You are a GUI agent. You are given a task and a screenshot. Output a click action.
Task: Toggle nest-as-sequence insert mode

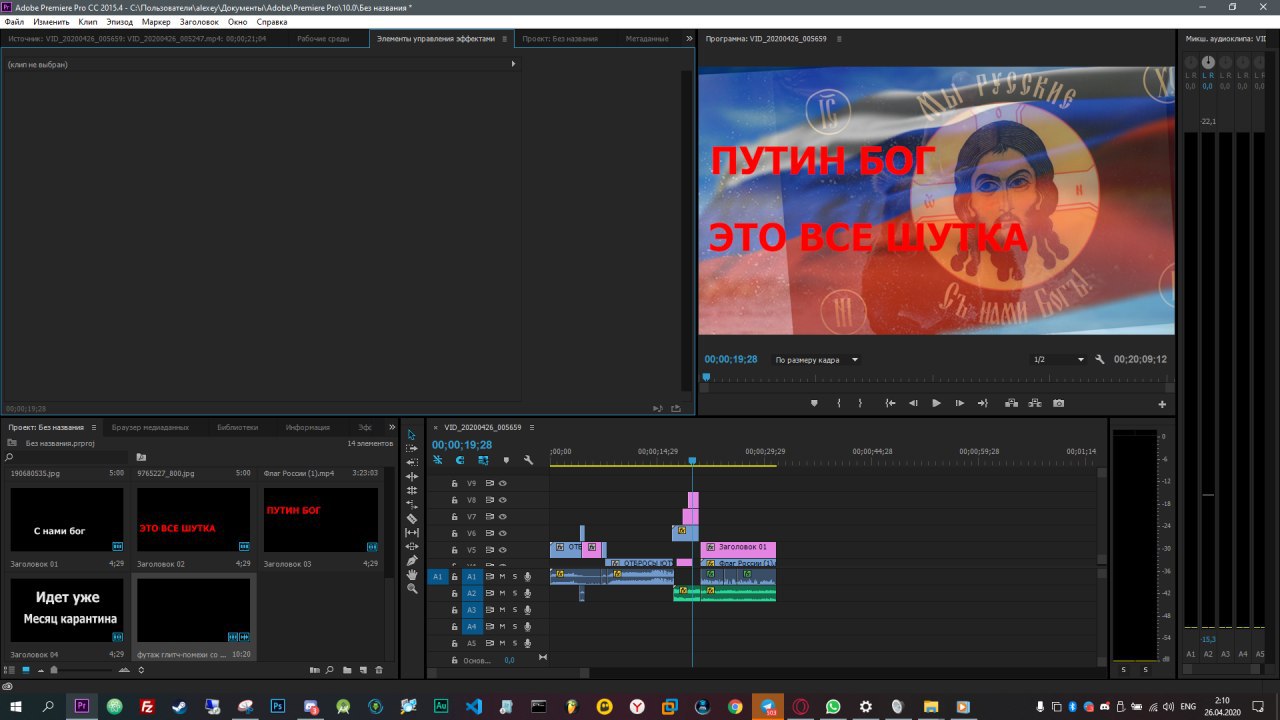click(x=437, y=461)
